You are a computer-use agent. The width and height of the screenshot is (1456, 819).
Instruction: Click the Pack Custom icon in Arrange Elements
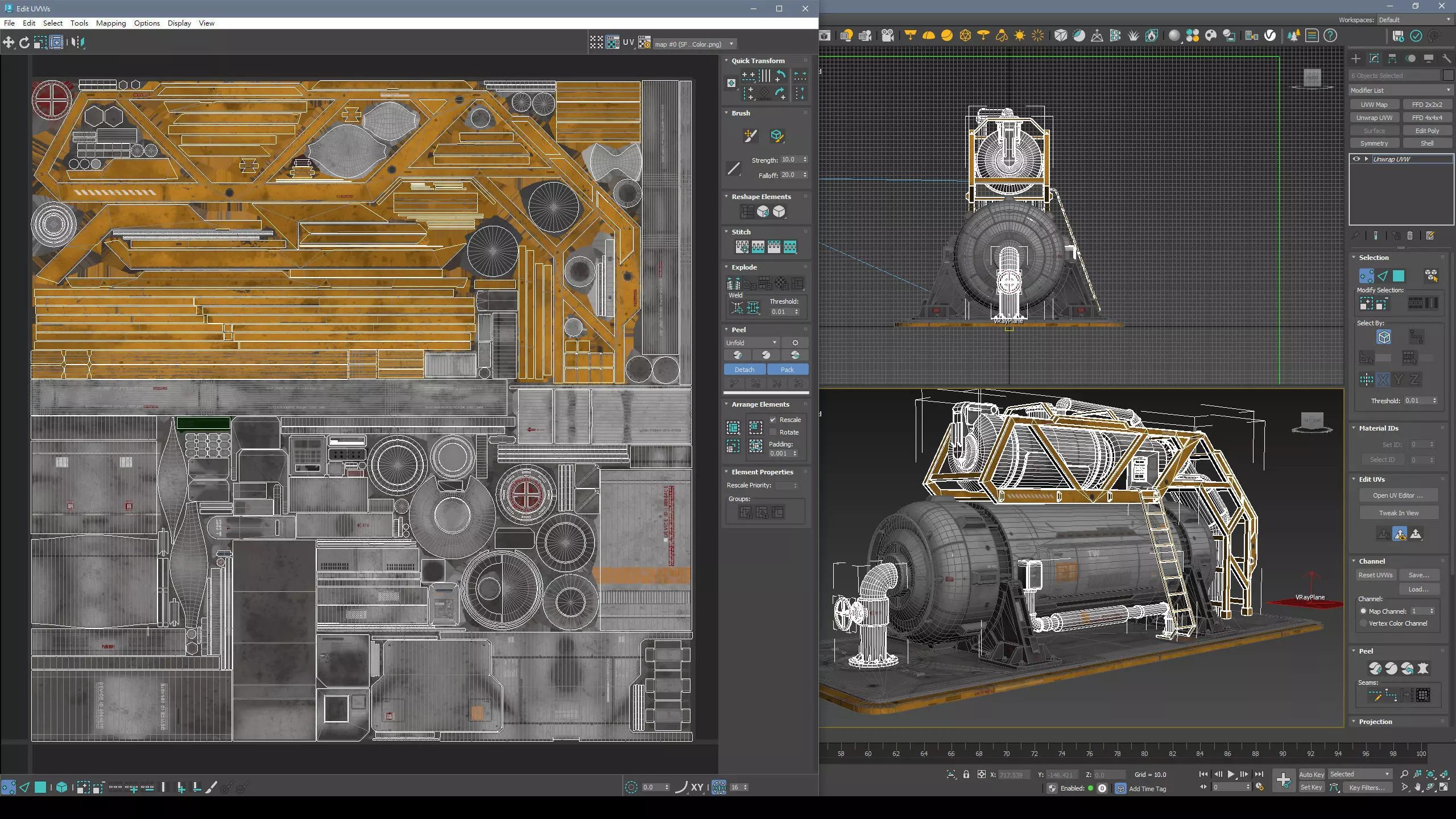733,427
